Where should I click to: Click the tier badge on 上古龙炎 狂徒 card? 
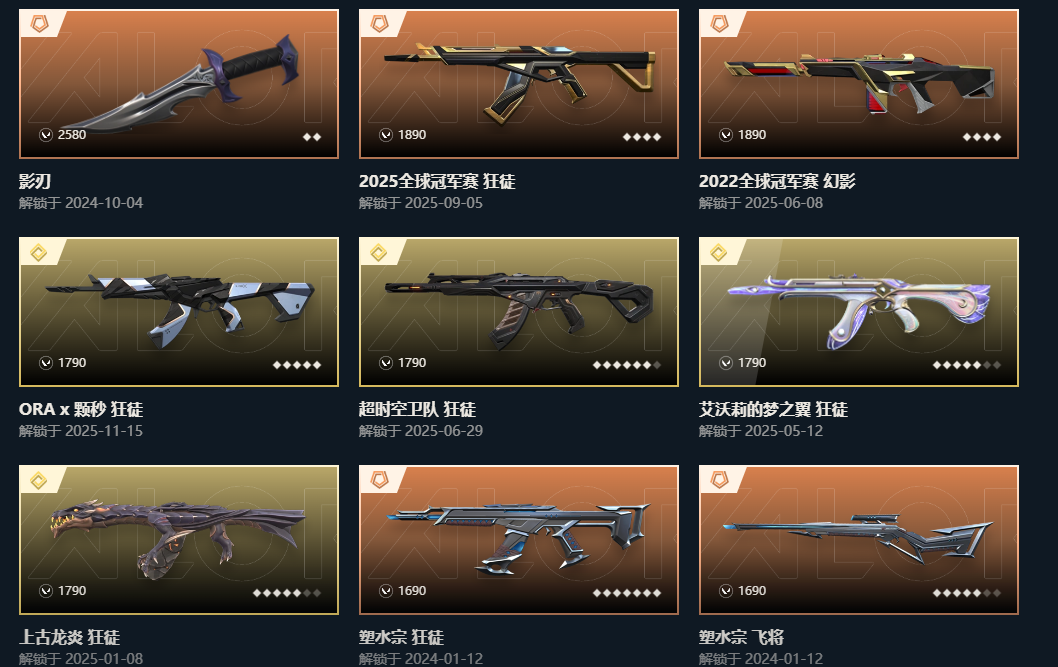click(x=39, y=481)
